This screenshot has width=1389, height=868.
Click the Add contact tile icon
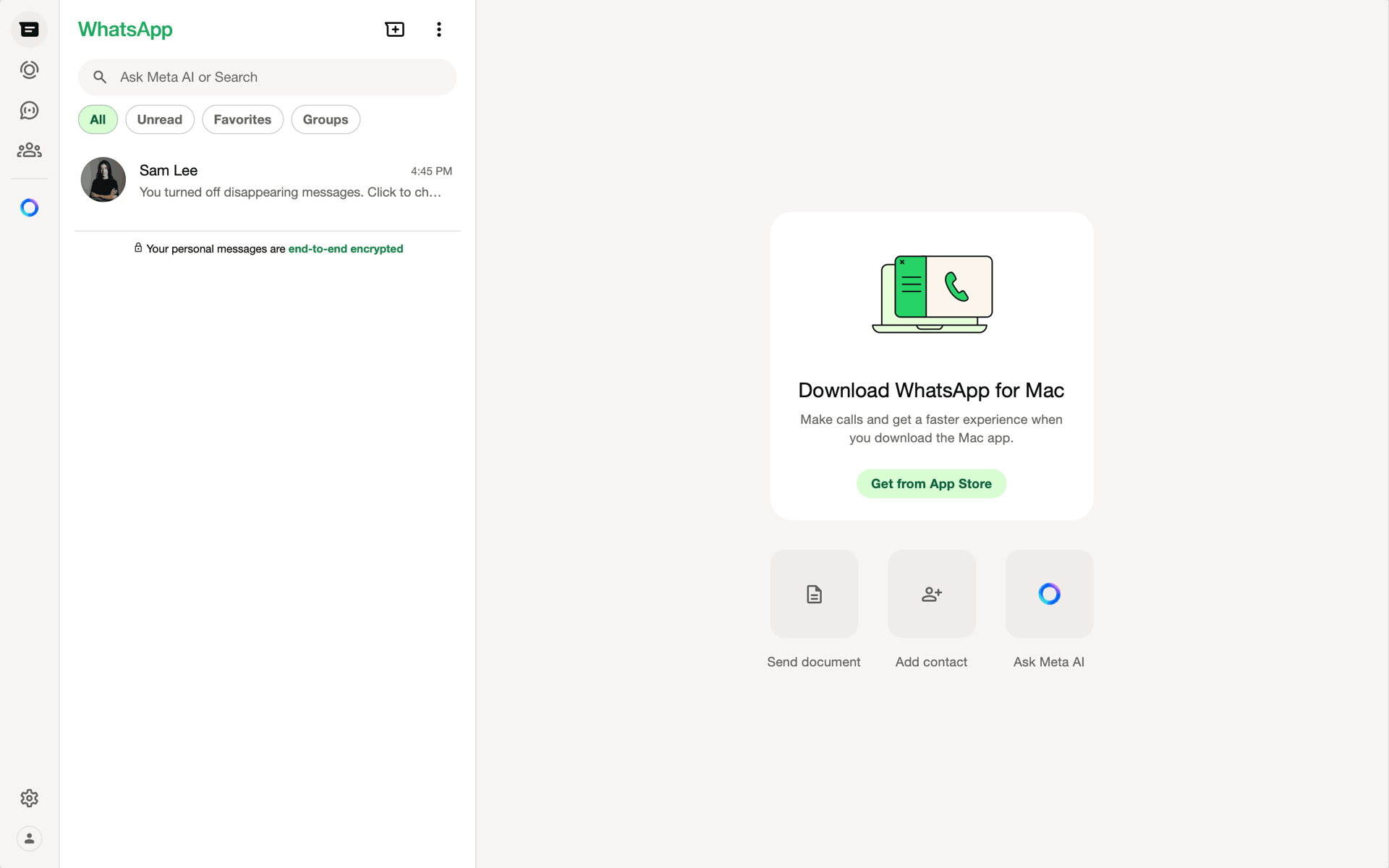tap(931, 594)
